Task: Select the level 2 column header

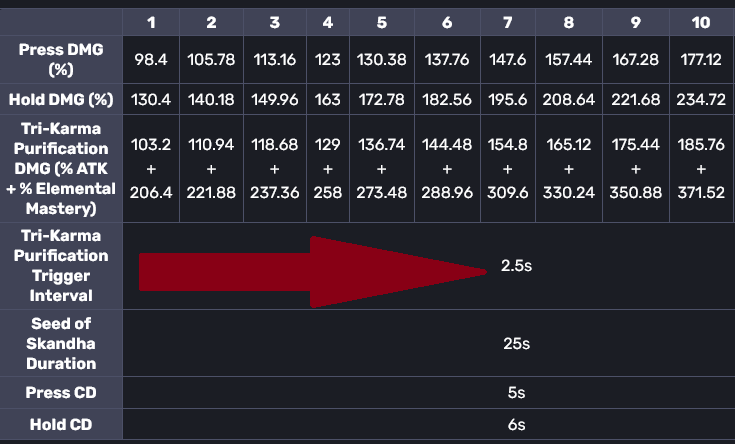Action: click(x=211, y=22)
